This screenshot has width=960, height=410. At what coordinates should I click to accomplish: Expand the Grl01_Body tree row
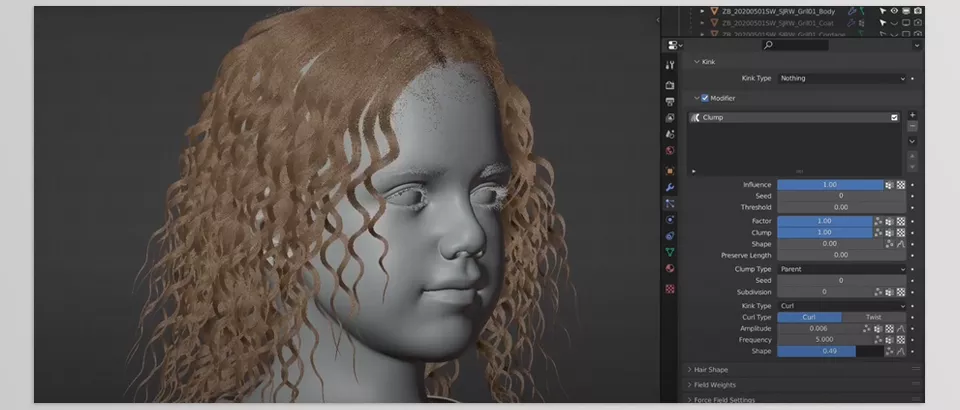click(x=702, y=11)
